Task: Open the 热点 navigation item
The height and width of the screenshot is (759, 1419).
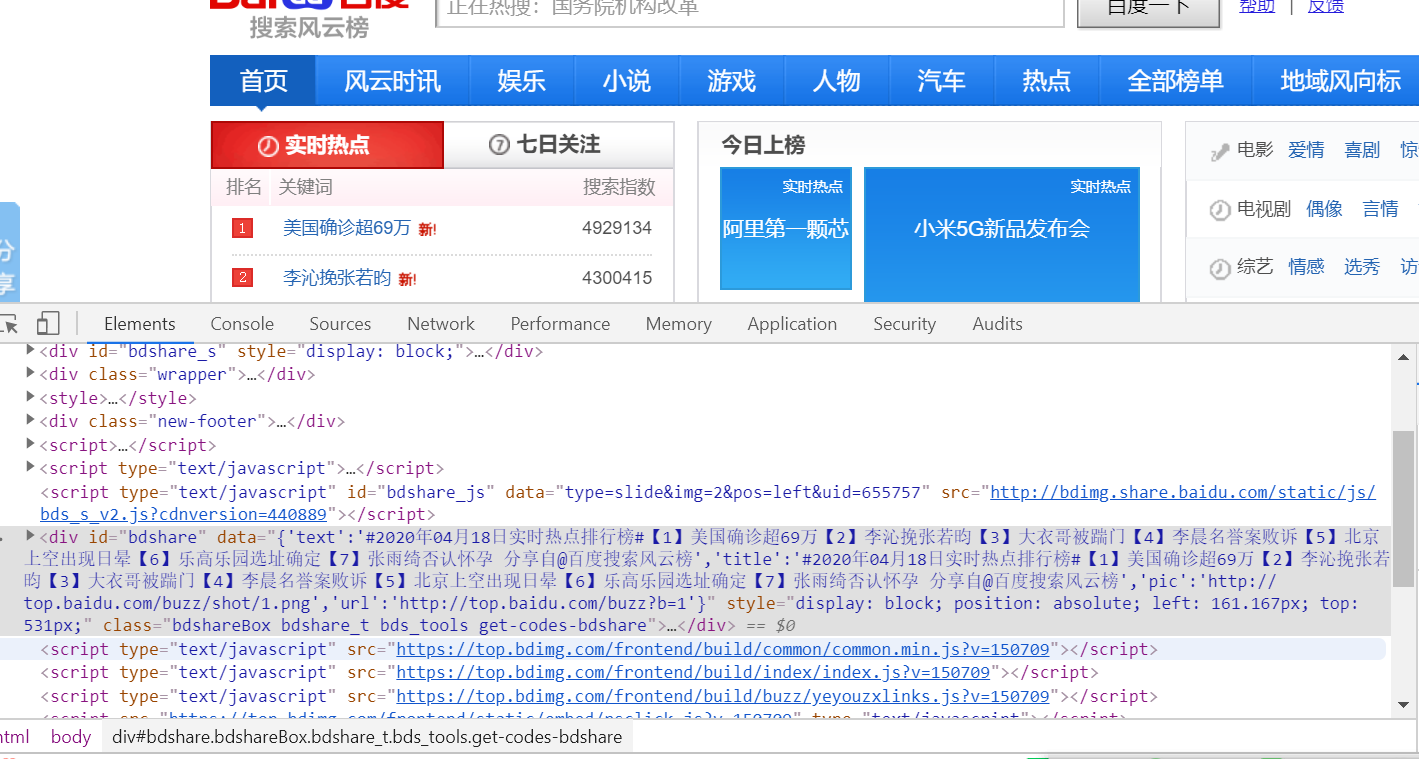Action: (x=1047, y=81)
